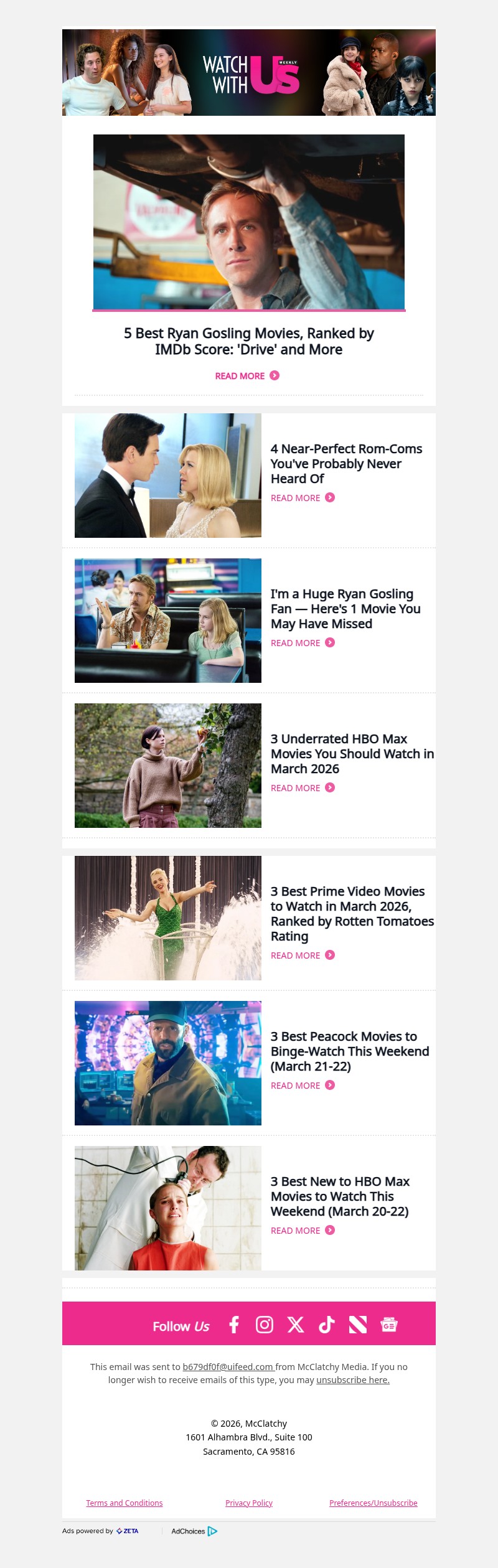Read more under Best New to HBO Max
498x1568 pixels.
(x=303, y=1231)
